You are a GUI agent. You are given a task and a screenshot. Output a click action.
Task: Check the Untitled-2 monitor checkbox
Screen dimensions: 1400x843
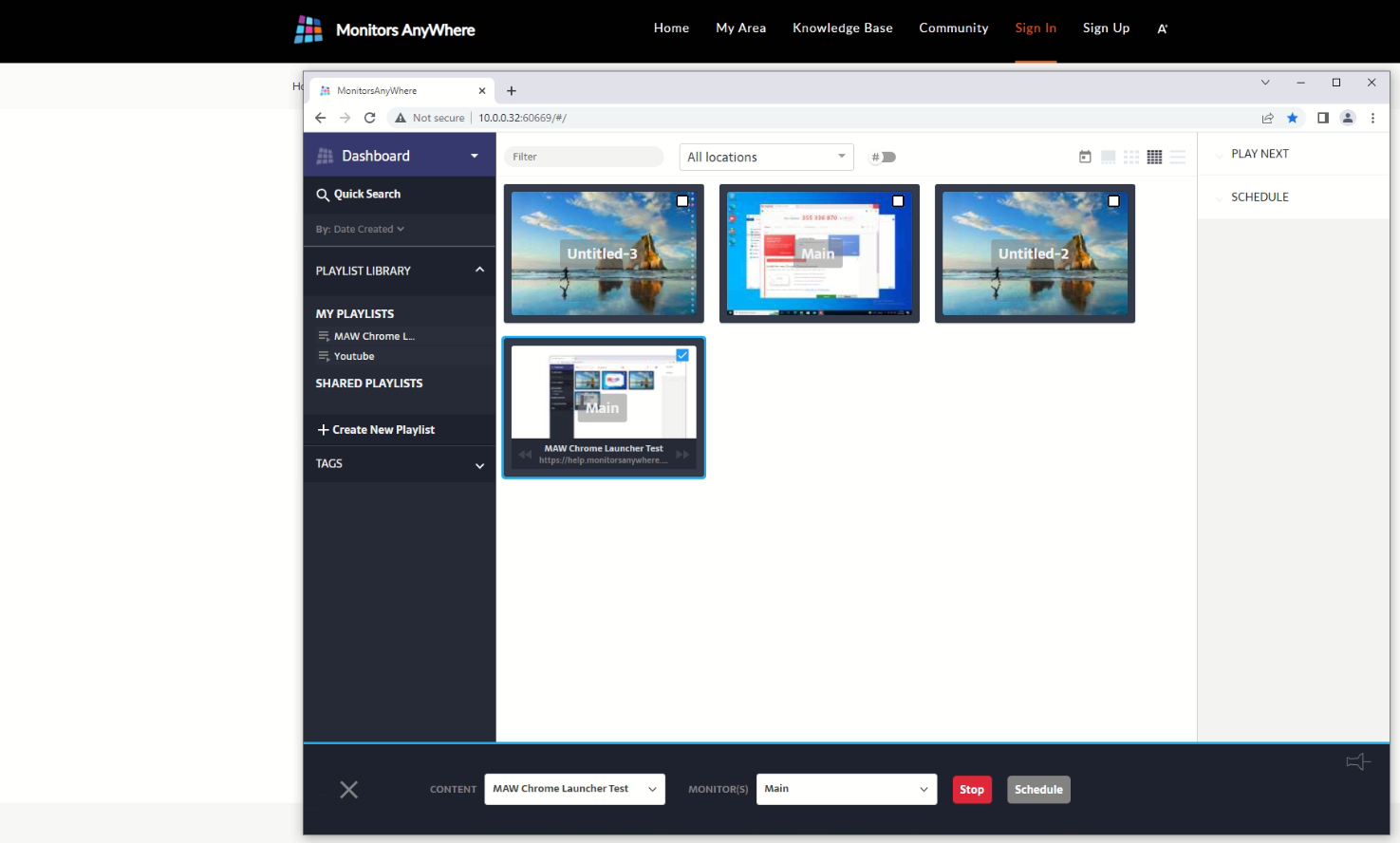click(x=1113, y=201)
